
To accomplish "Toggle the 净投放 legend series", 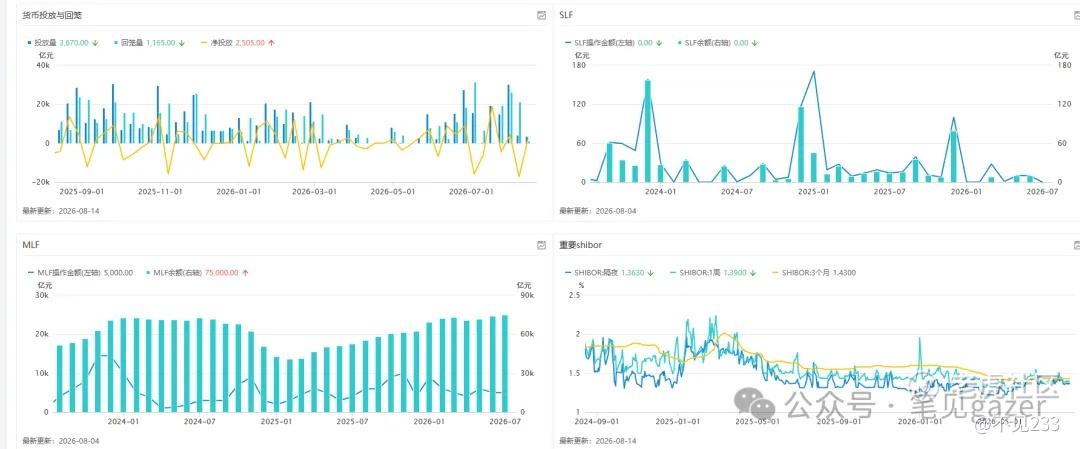I will 215,43.
